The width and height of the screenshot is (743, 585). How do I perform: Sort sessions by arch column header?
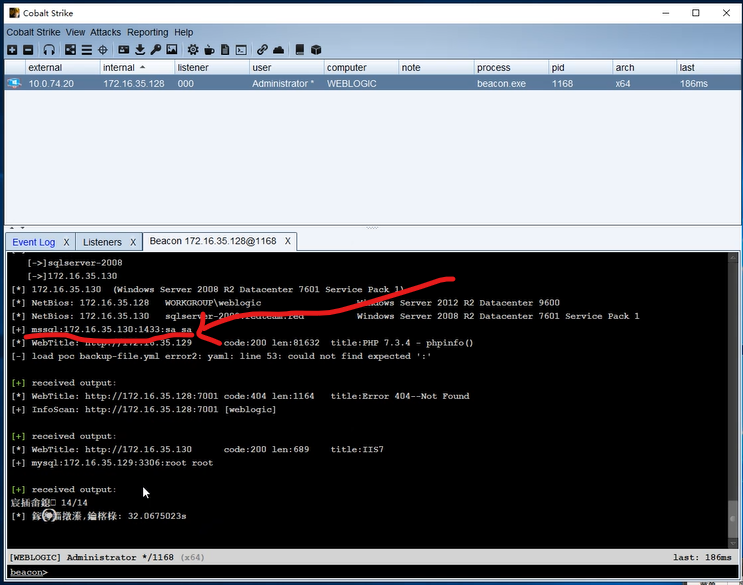(644, 67)
